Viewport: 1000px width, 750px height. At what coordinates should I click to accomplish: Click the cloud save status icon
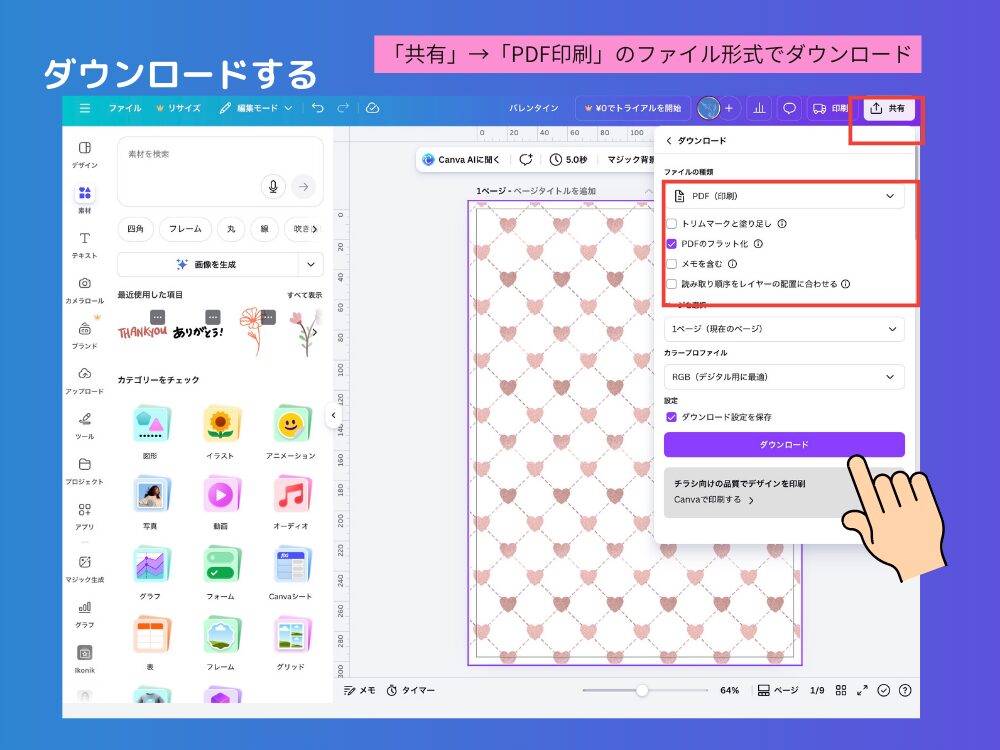(x=372, y=108)
